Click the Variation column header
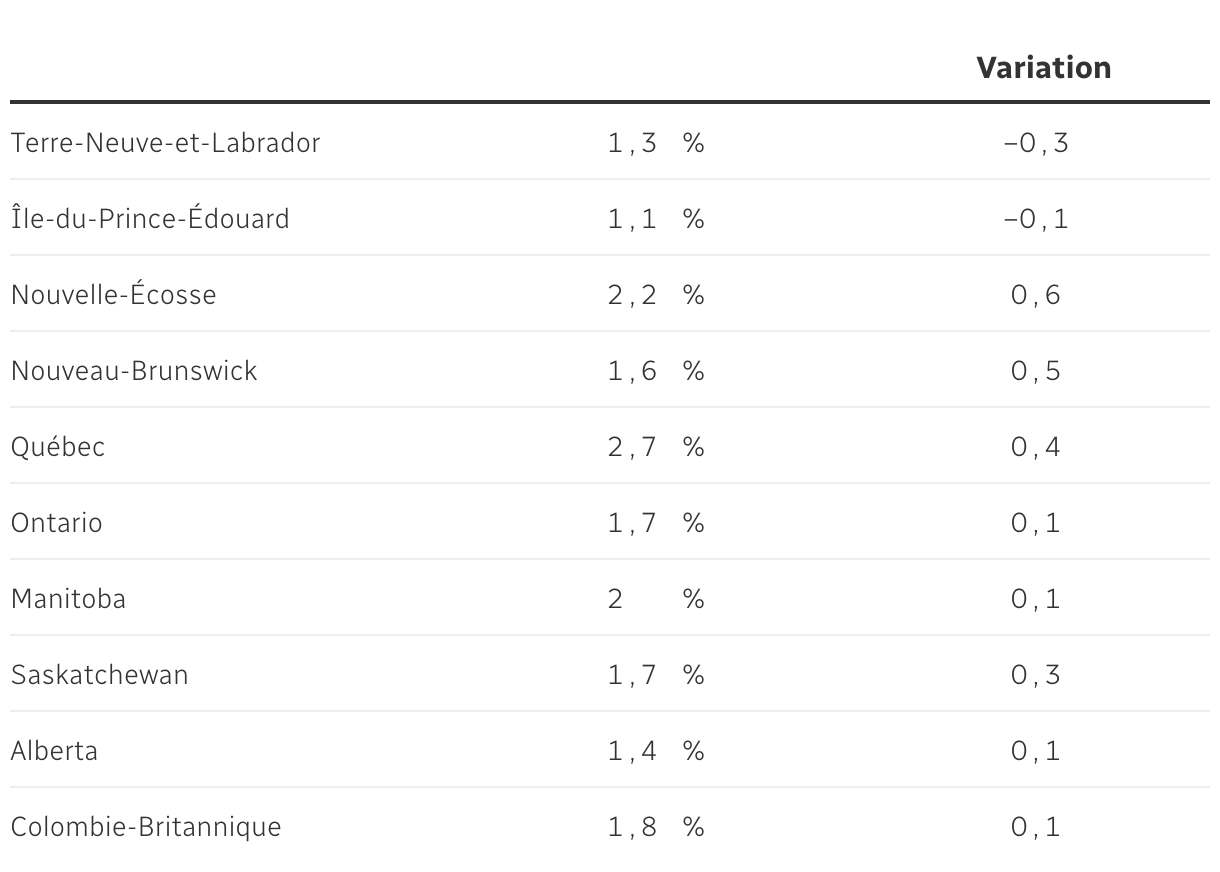 point(1043,67)
